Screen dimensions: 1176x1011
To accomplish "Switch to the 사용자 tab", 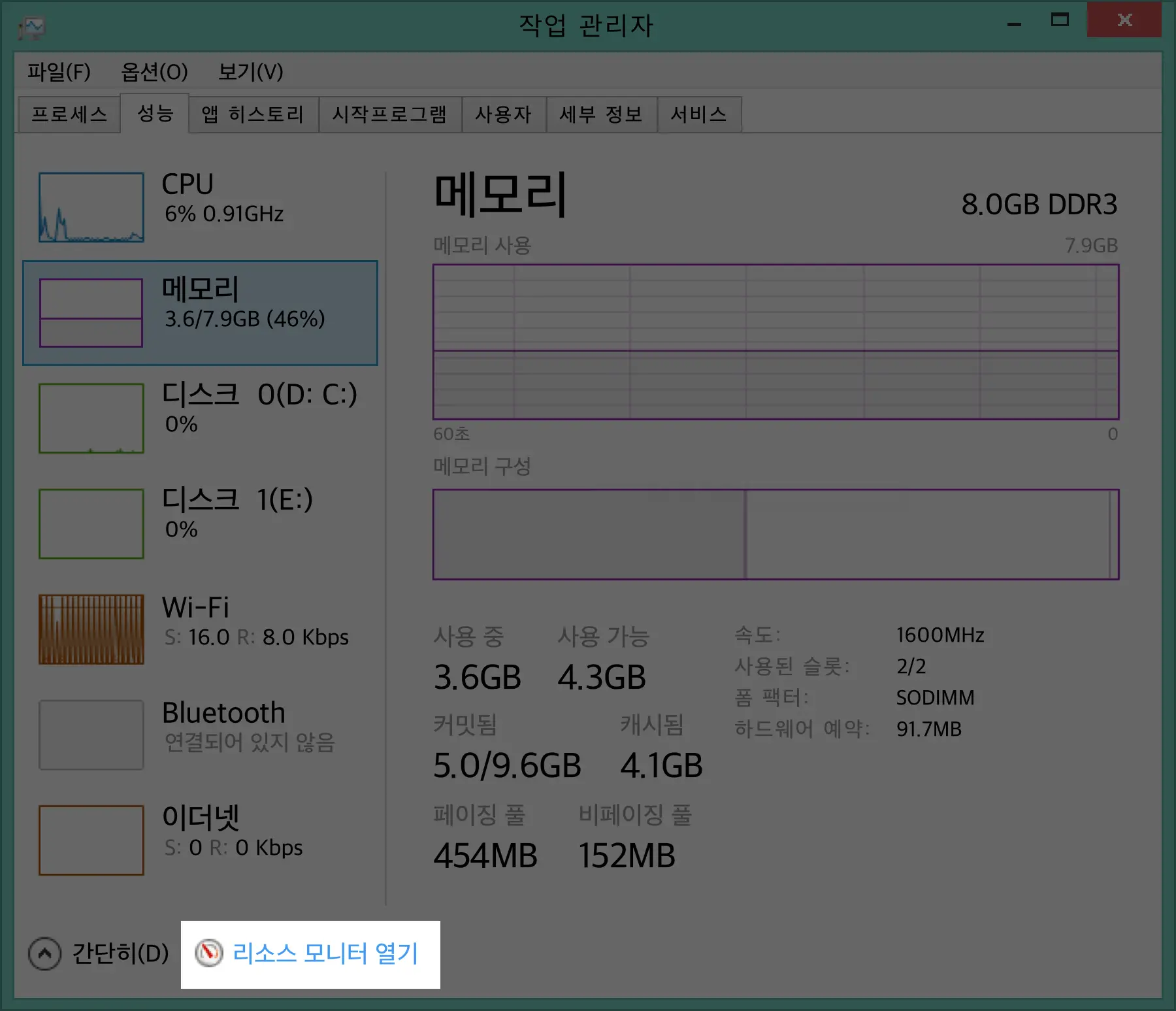I will pos(504,114).
